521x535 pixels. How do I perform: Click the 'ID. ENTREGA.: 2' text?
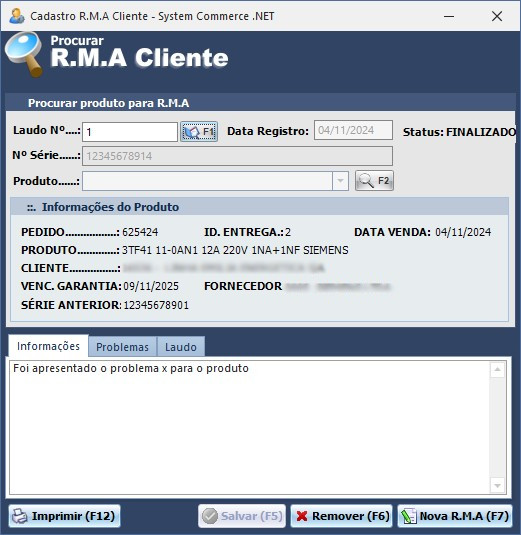point(247,232)
